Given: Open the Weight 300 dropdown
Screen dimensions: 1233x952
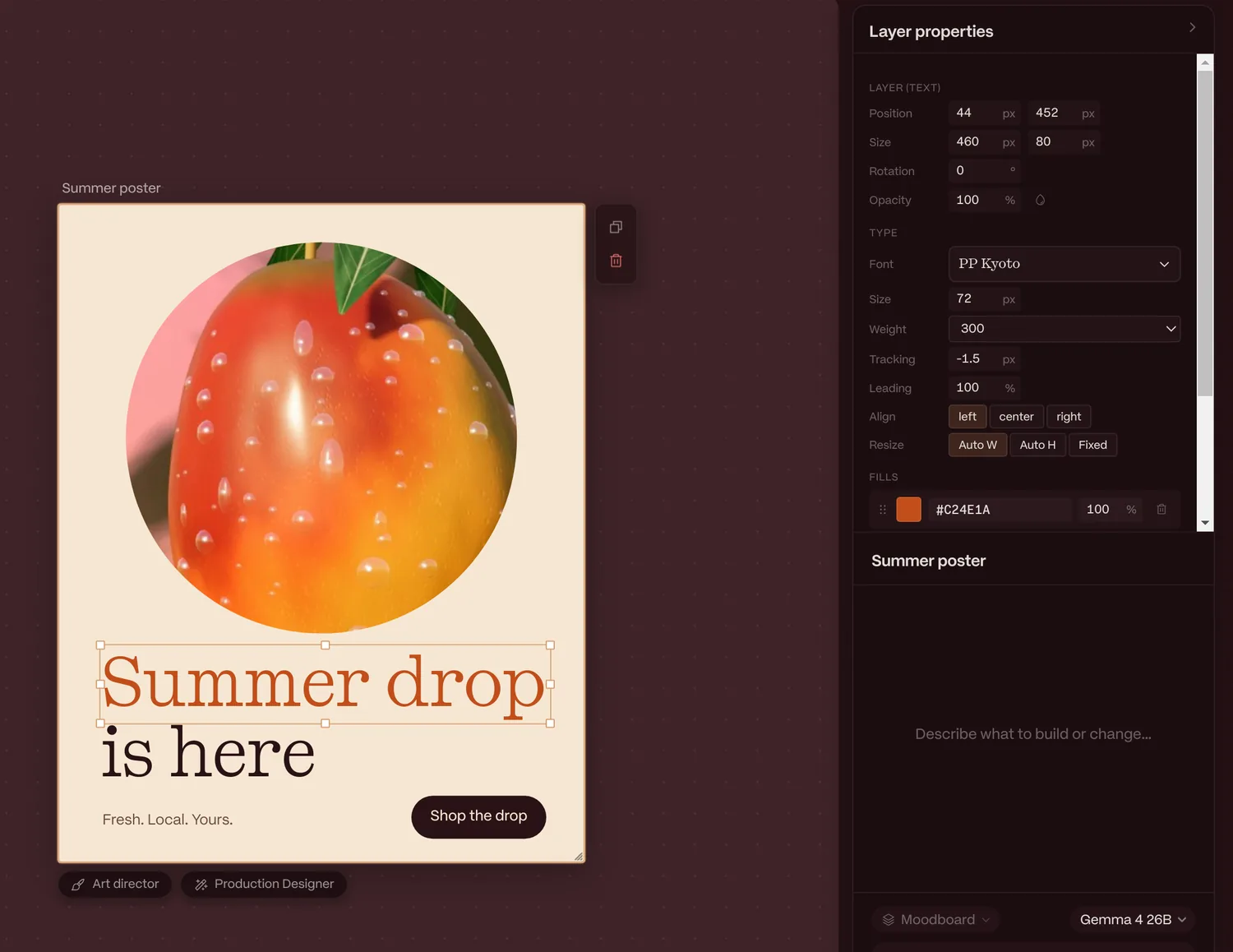Looking at the screenshot, I should coord(1064,329).
